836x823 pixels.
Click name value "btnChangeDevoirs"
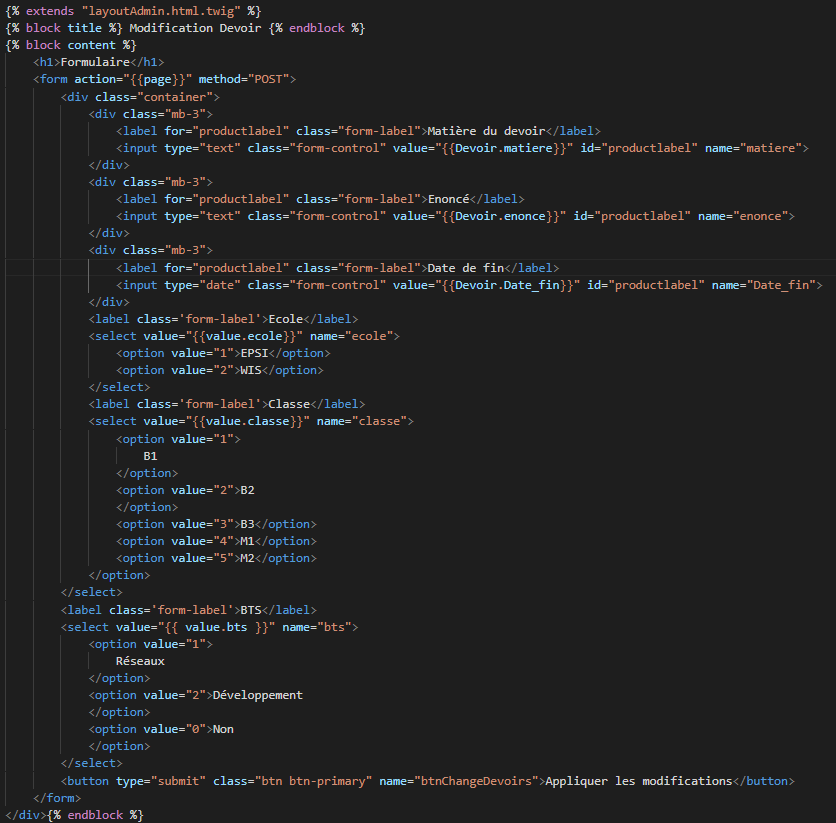[x=476, y=781]
